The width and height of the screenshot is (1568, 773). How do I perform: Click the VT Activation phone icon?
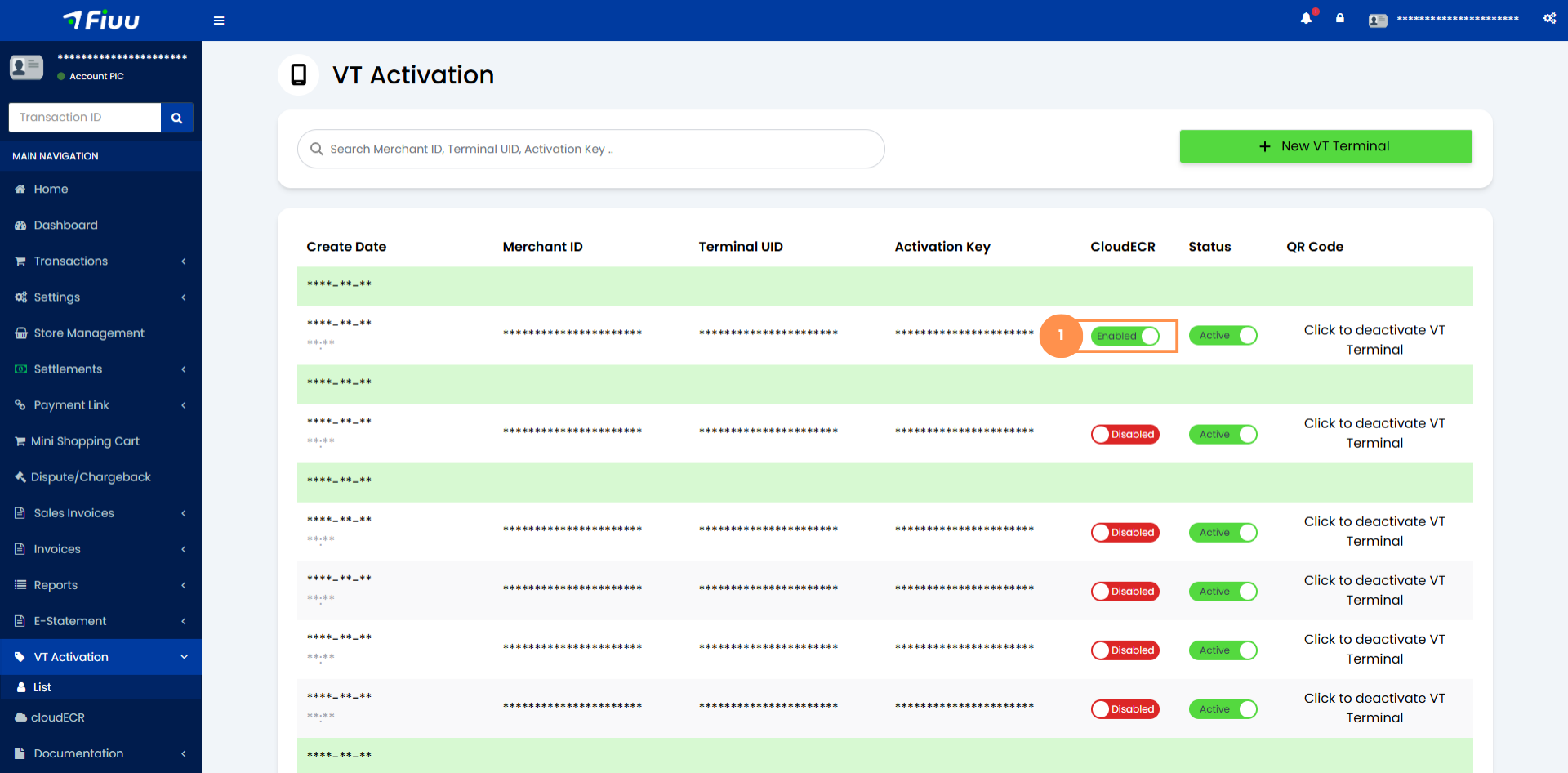[x=299, y=74]
